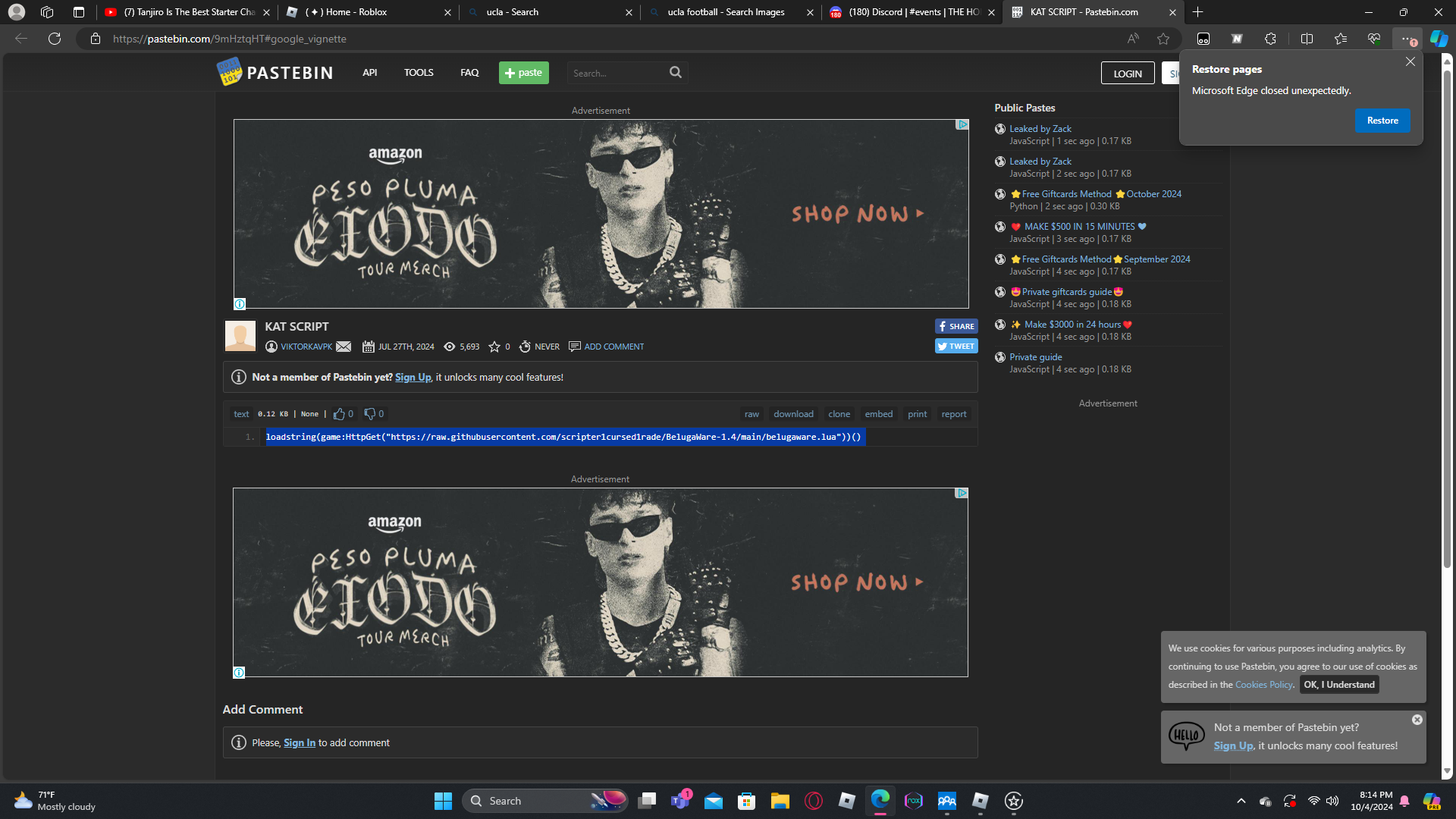
Task: Click the thumbs down dislike icon
Action: point(369,414)
